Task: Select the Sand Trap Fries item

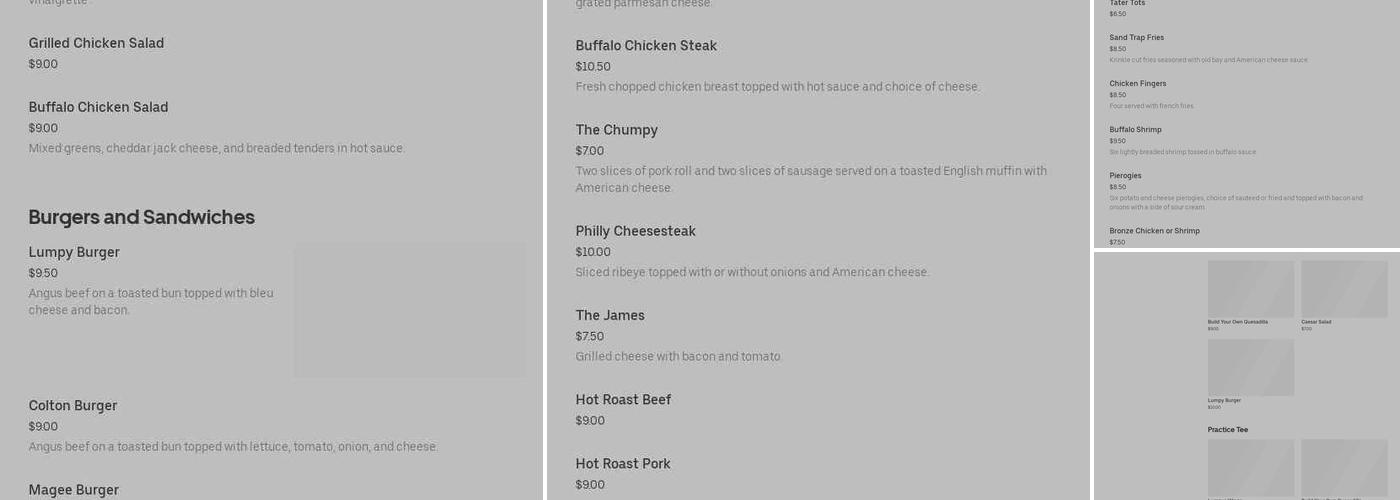Action: pyautogui.click(x=1136, y=38)
